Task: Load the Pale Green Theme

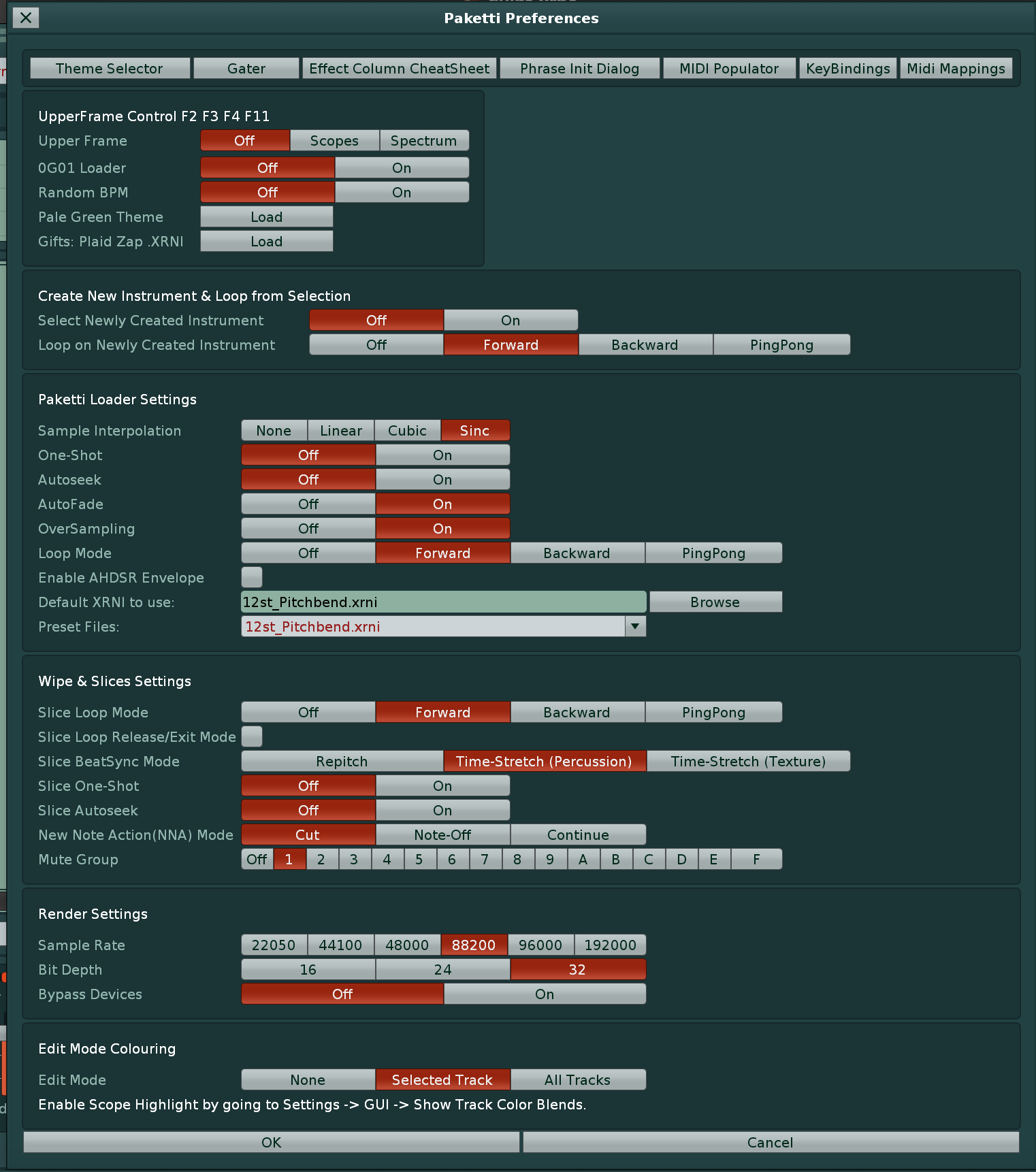Action: 266,216
